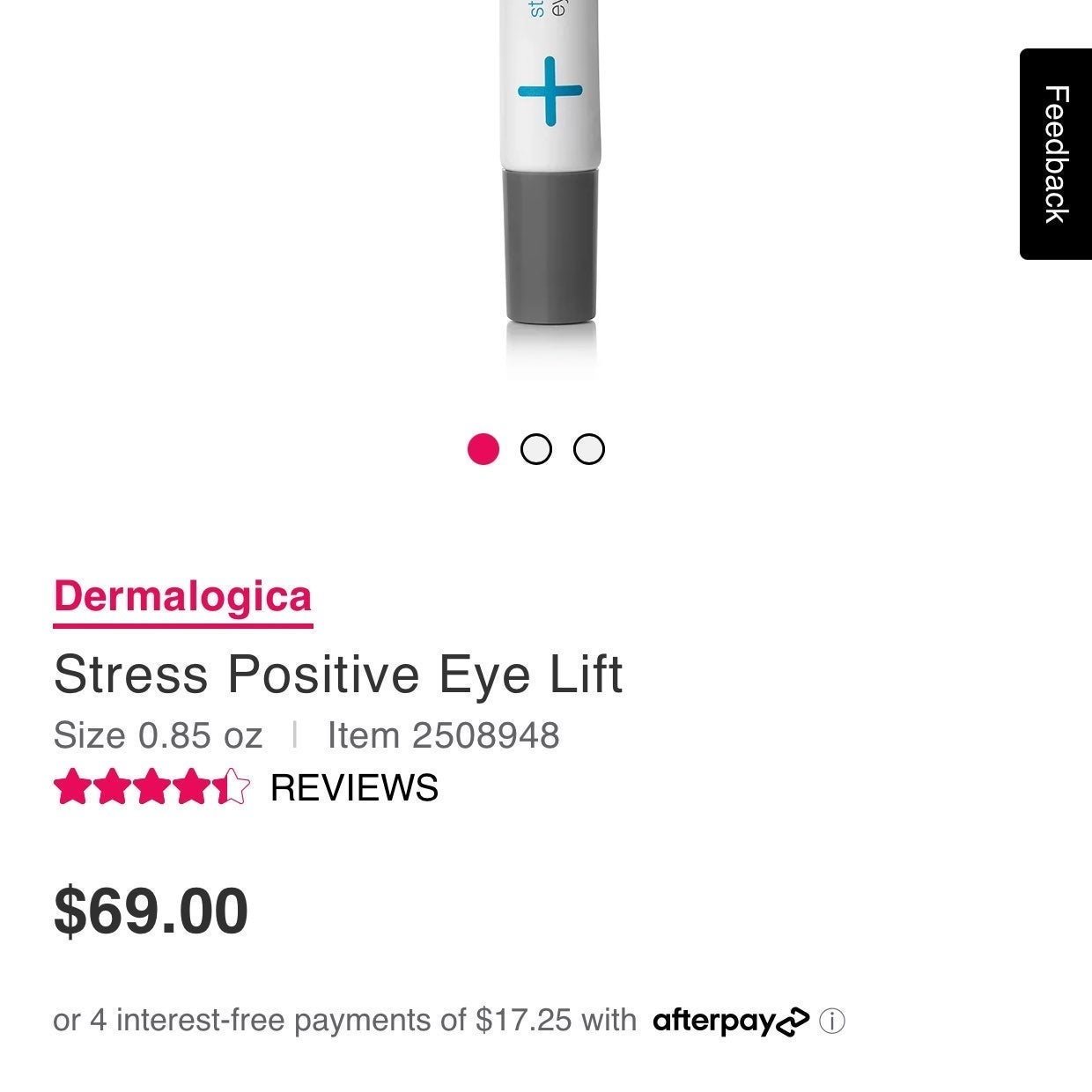The width and height of the screenshot is (1092, 1092).
Task: Click the Size 0.85 oz text
Action: pos(158,735)
